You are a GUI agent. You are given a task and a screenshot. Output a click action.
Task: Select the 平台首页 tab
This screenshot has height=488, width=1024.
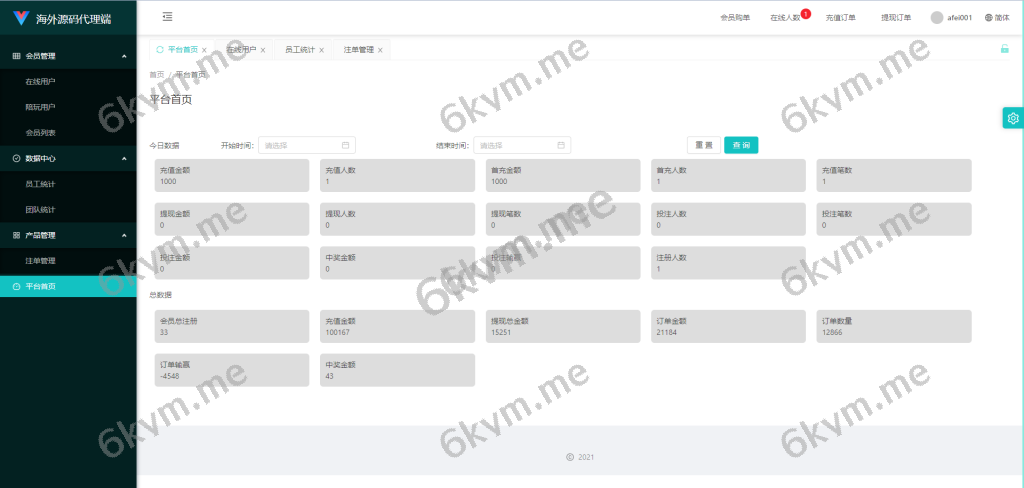click(183, 50)
